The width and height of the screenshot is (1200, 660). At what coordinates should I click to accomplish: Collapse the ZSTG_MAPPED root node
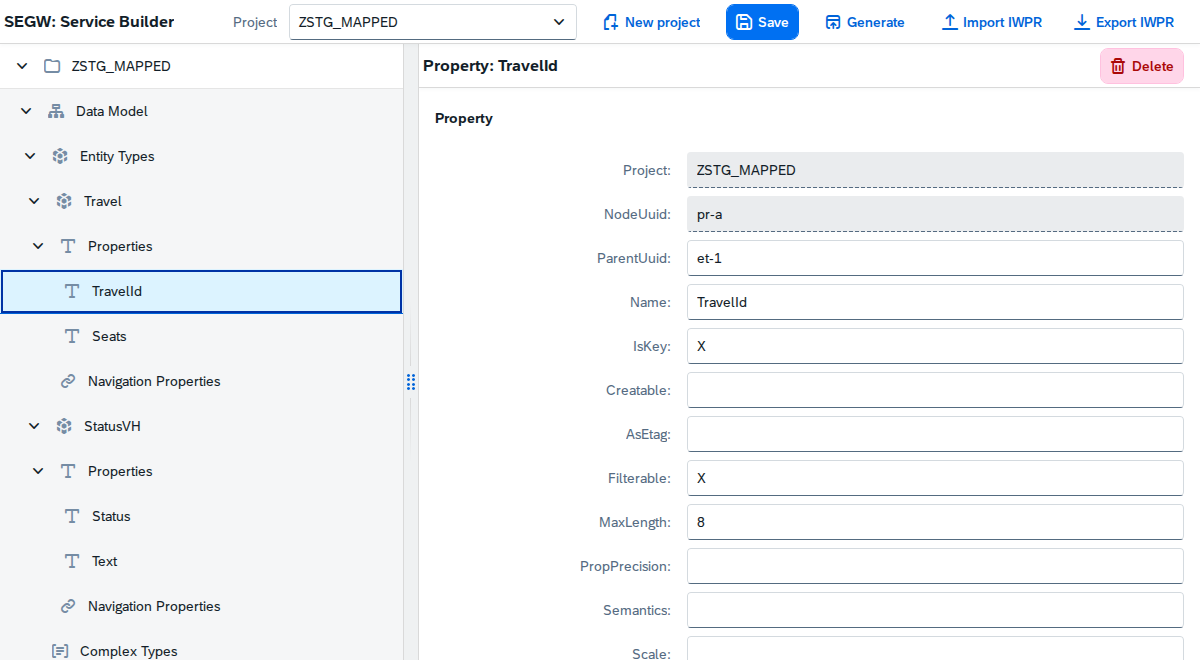22,66
